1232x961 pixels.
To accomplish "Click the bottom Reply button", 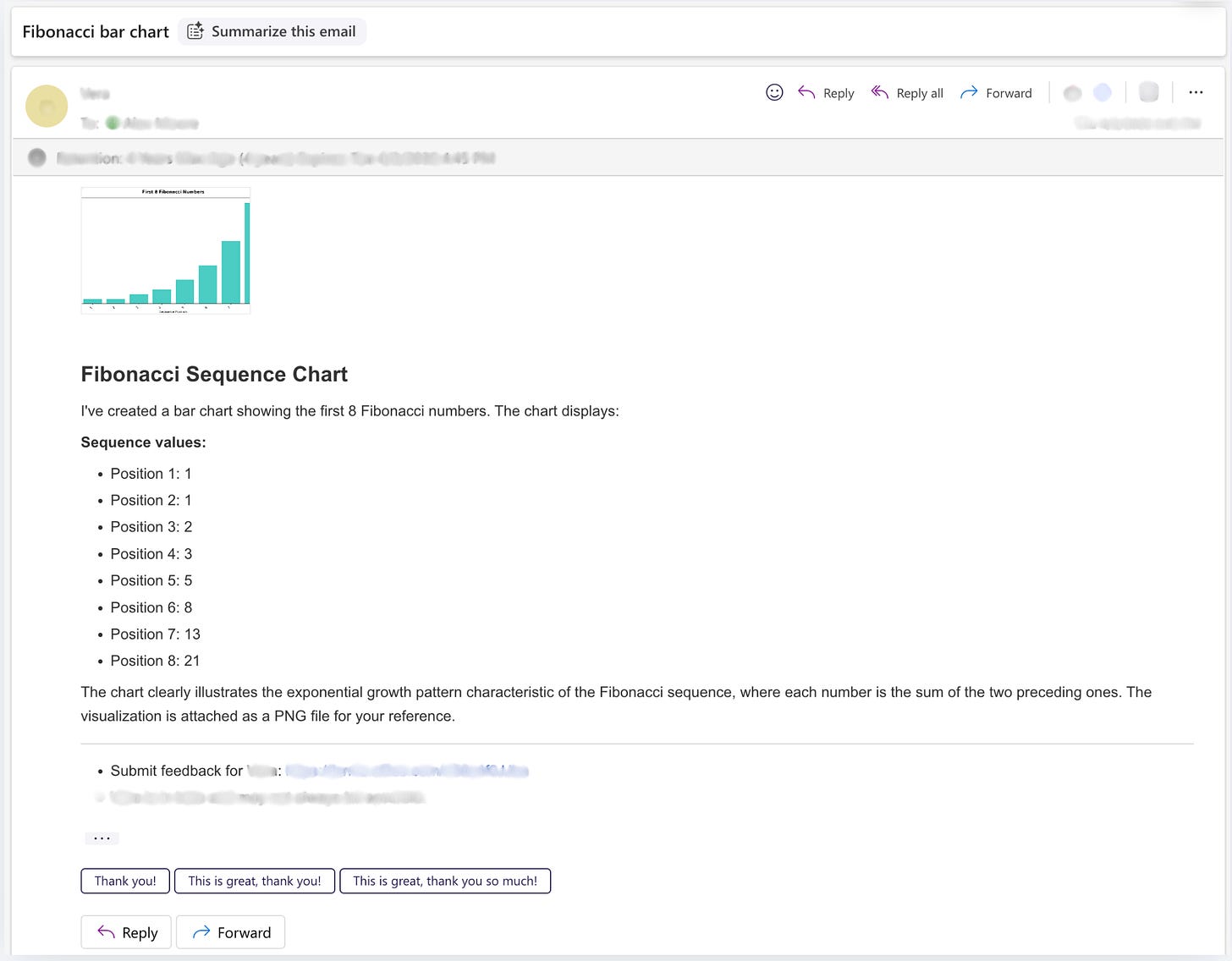I will tap(126, 932).
